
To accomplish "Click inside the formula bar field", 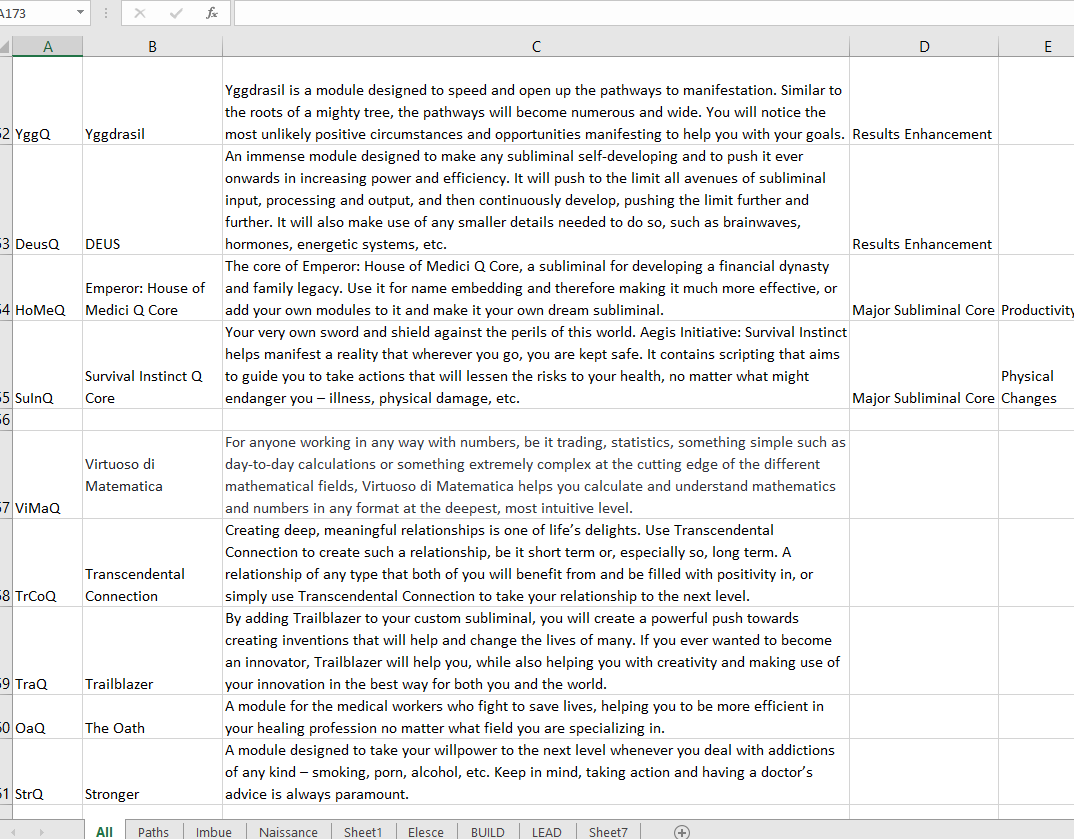I will pyautogui.click(x=654, y=13).
